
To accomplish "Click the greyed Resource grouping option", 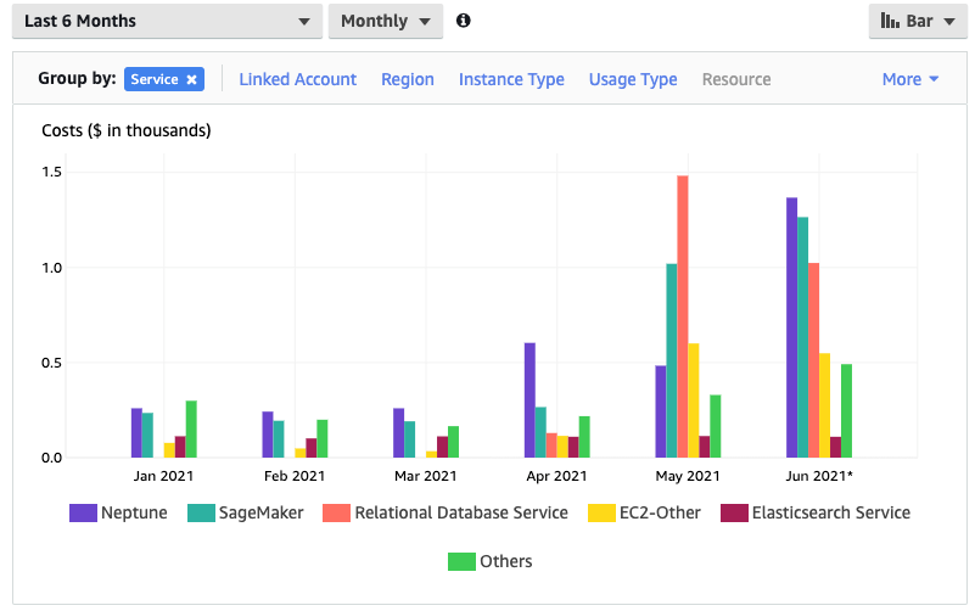I will (736, 80).
